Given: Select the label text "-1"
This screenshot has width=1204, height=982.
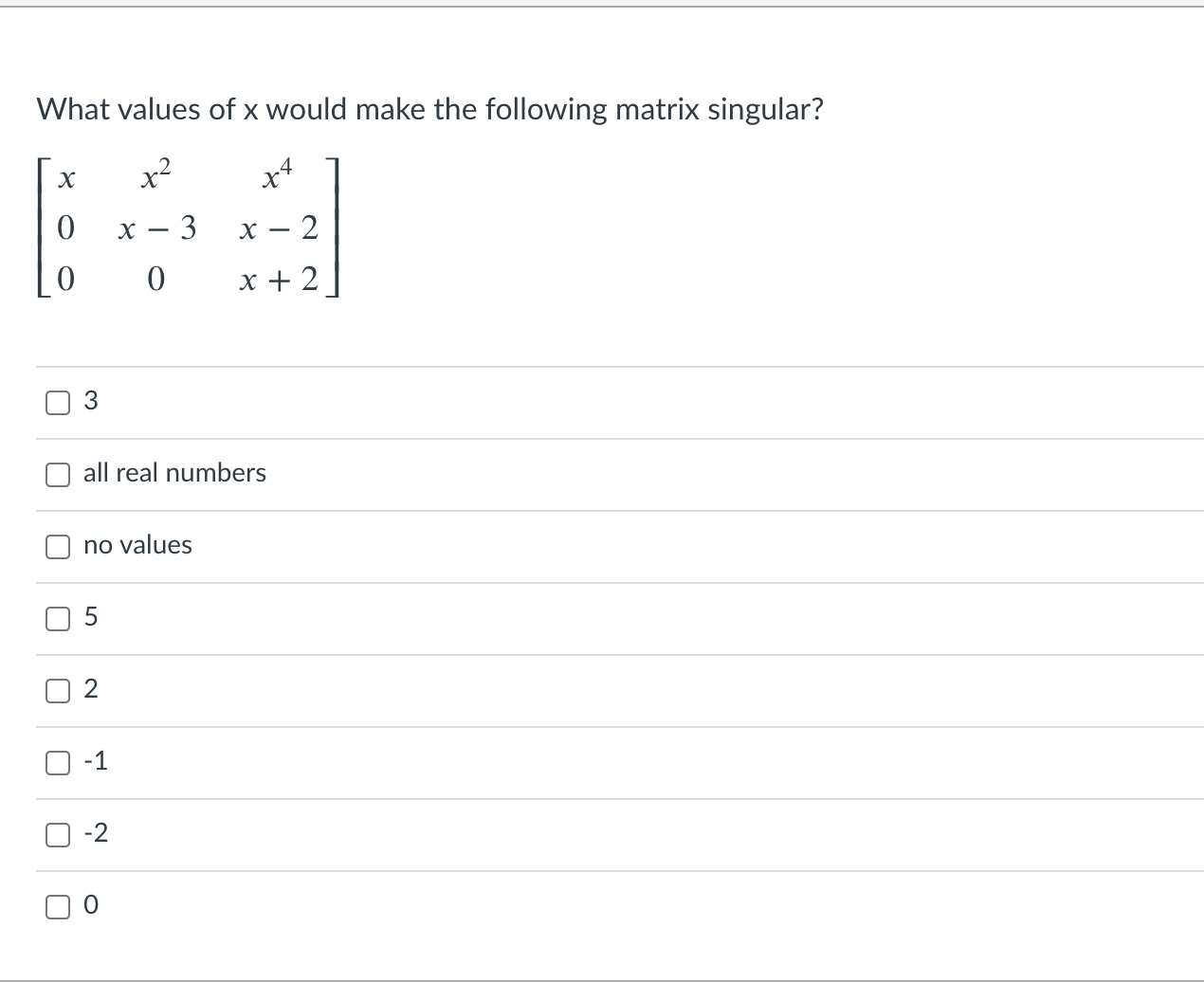Looking at the screenshot, I should [x=94, y=762].
